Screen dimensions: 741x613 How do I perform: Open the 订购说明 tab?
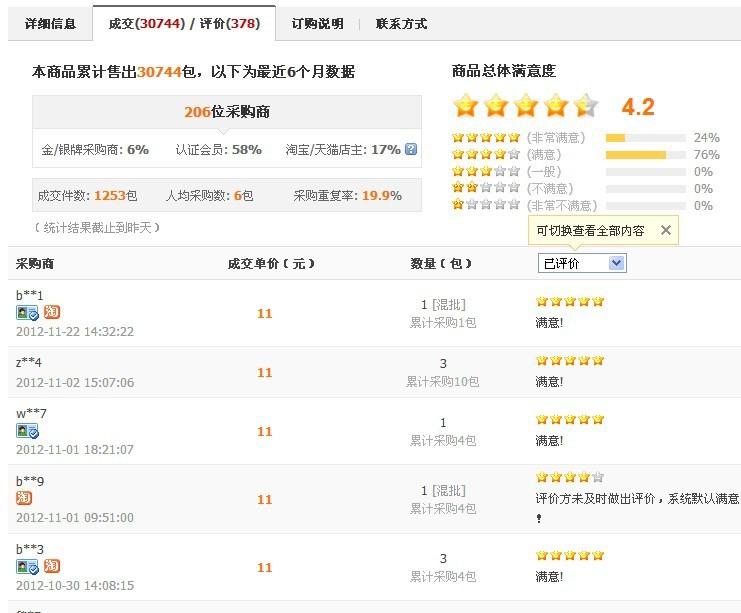click(318, 23)
